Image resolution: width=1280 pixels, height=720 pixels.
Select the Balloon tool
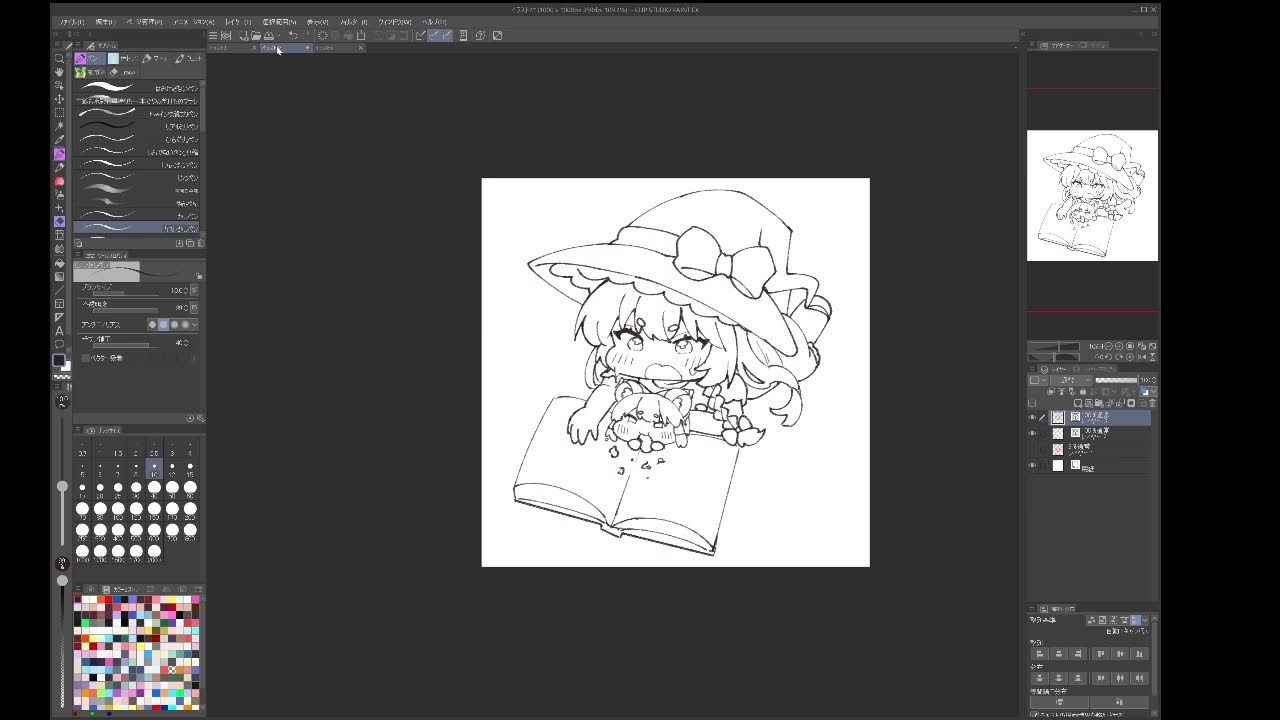59,344
